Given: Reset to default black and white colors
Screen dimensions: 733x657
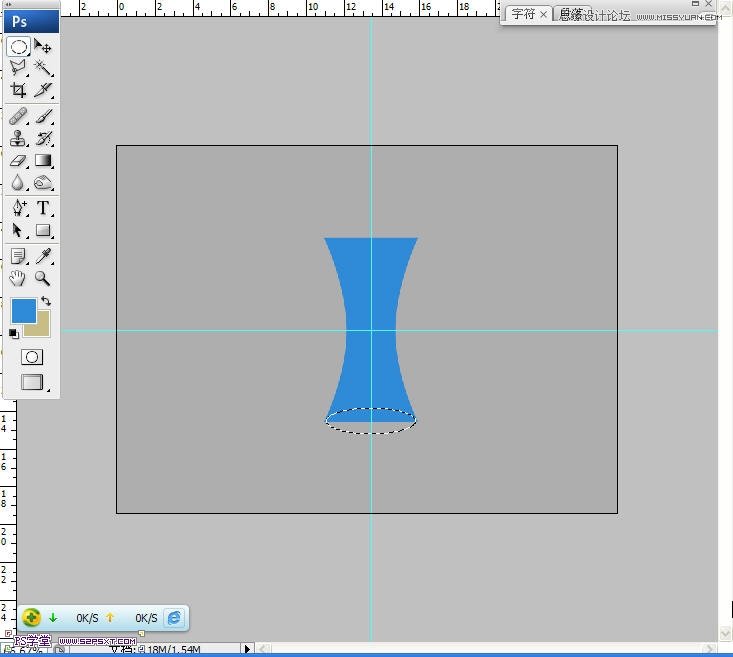Looking at the screenshot, I should click(x=14, y=334).
